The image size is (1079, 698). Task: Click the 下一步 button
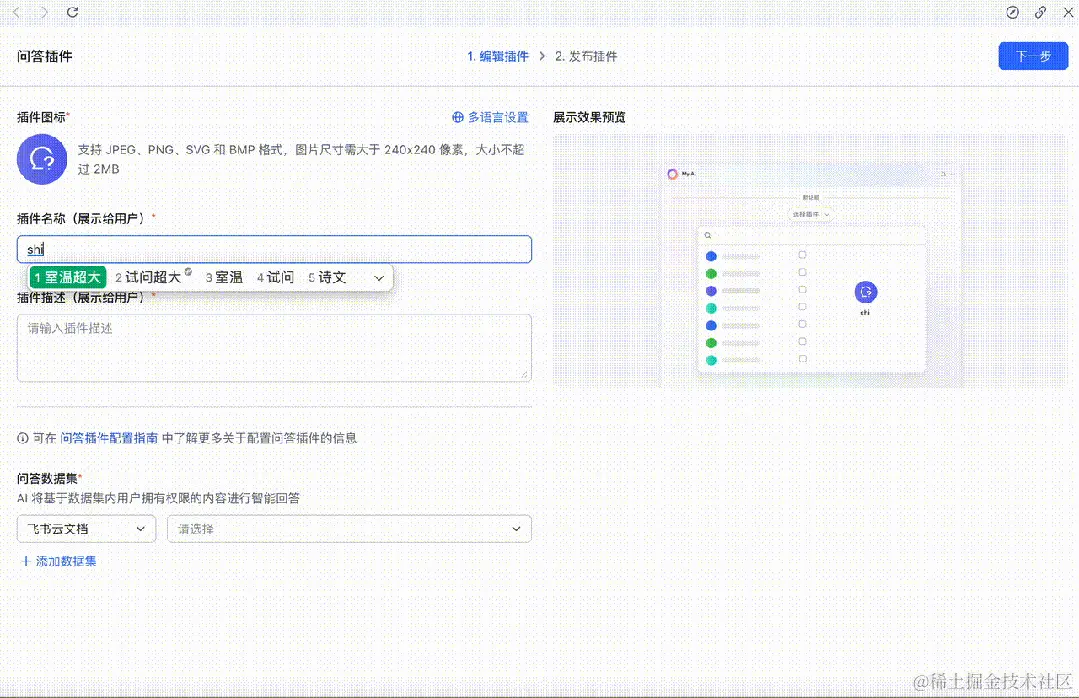1033,56
